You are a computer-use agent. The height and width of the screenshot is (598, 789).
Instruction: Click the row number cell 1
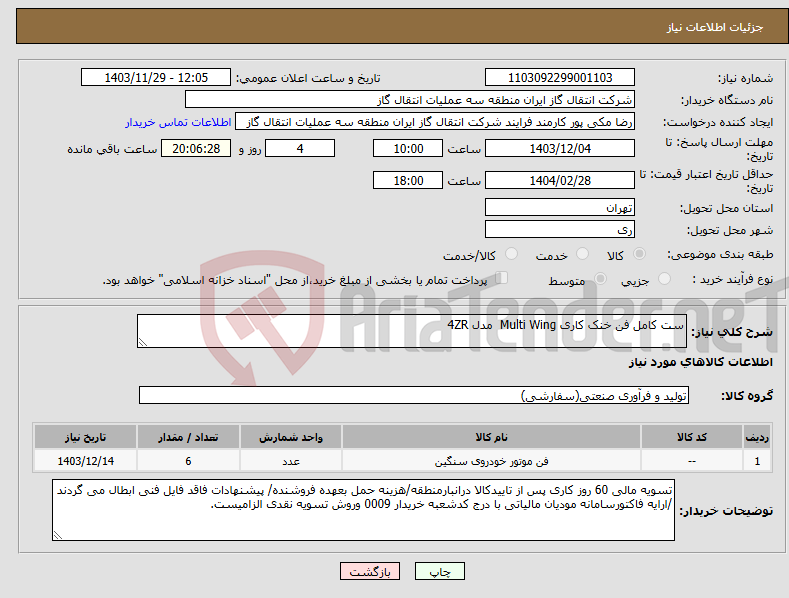(x=757, y=461)
